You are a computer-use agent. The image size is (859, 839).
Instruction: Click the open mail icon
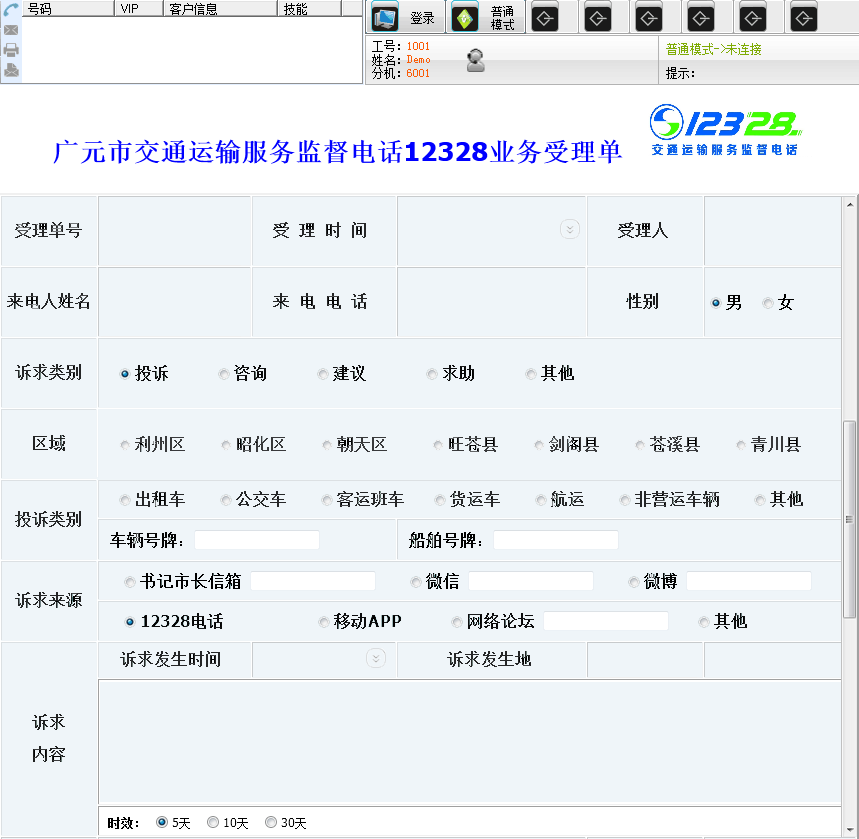click(11, 70)
